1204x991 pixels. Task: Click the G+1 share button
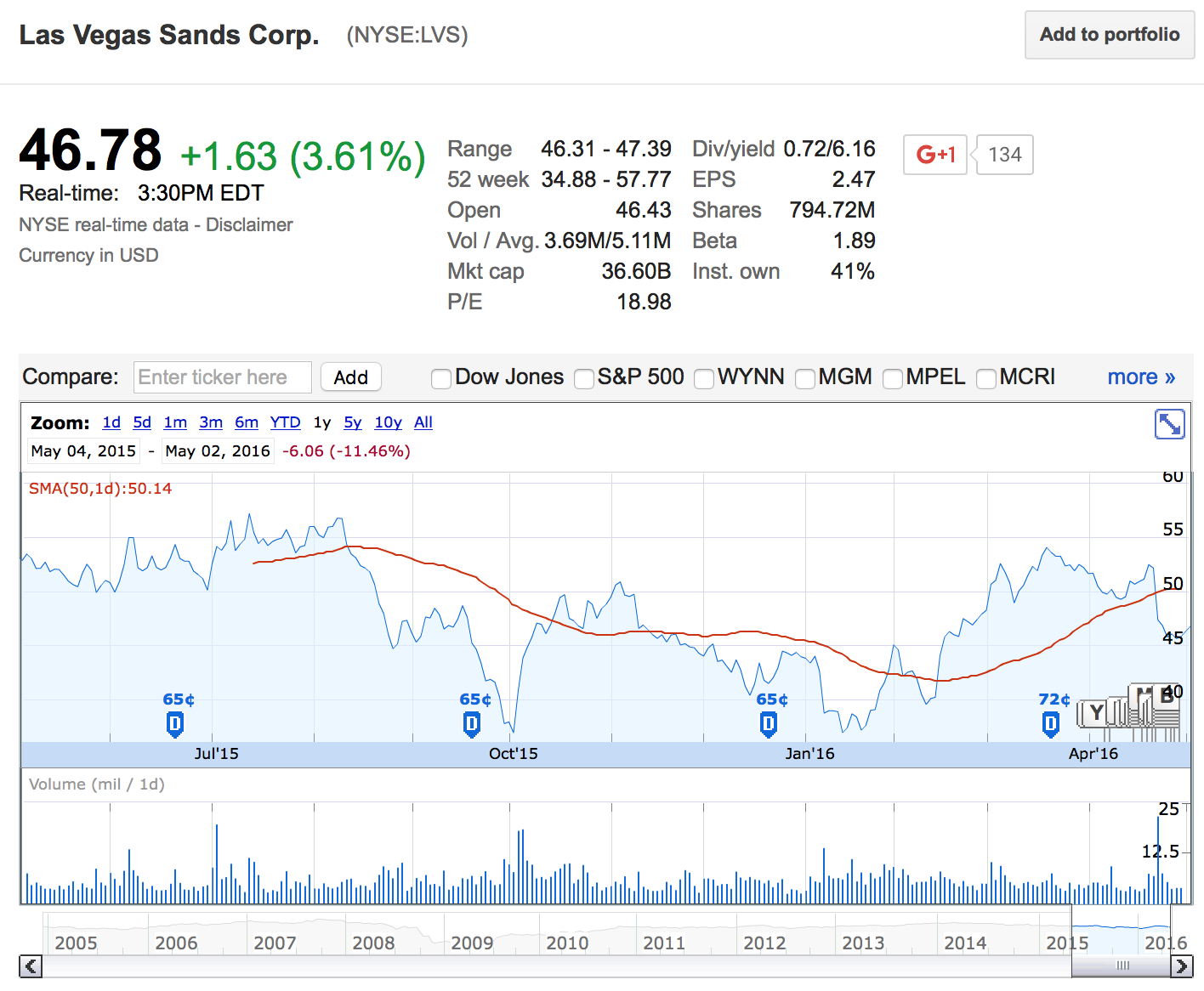pyautogui.click(x=935, y=155)
